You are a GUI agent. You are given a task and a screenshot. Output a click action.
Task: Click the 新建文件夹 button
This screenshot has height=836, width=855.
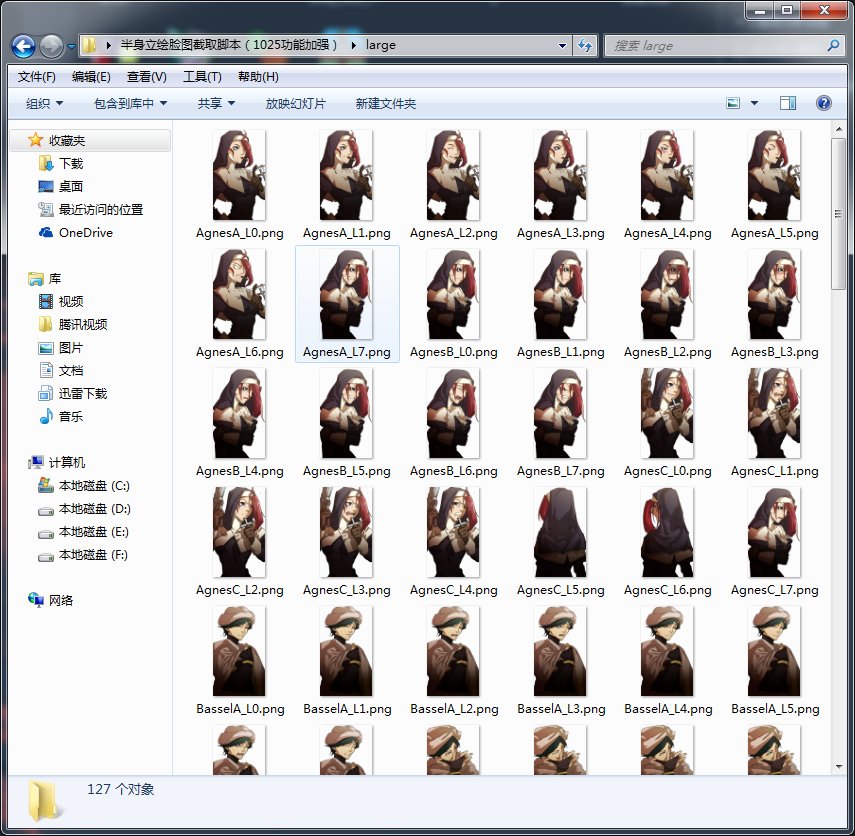(386, 104)
